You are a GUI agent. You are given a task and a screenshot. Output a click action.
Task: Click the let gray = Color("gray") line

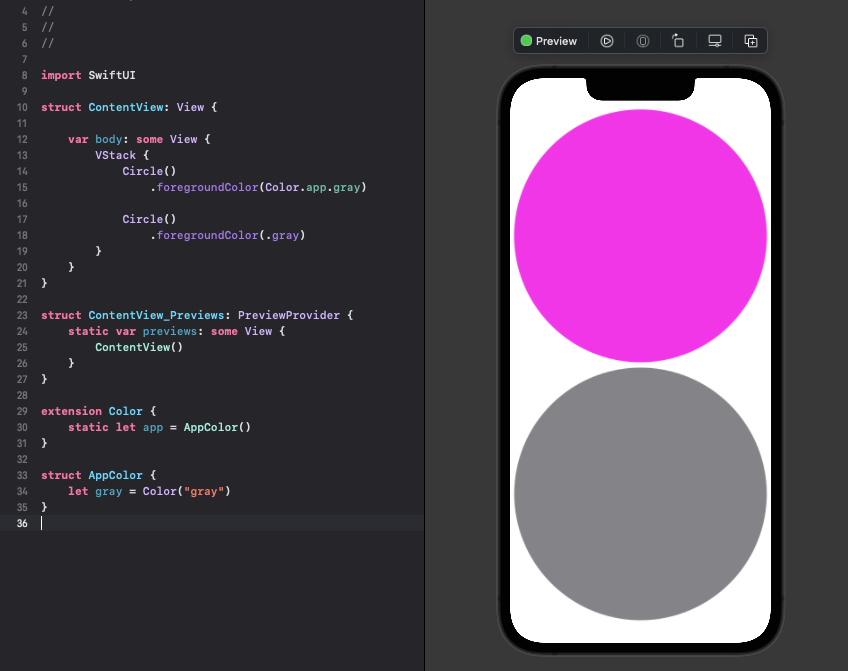(x=149, y=491)
